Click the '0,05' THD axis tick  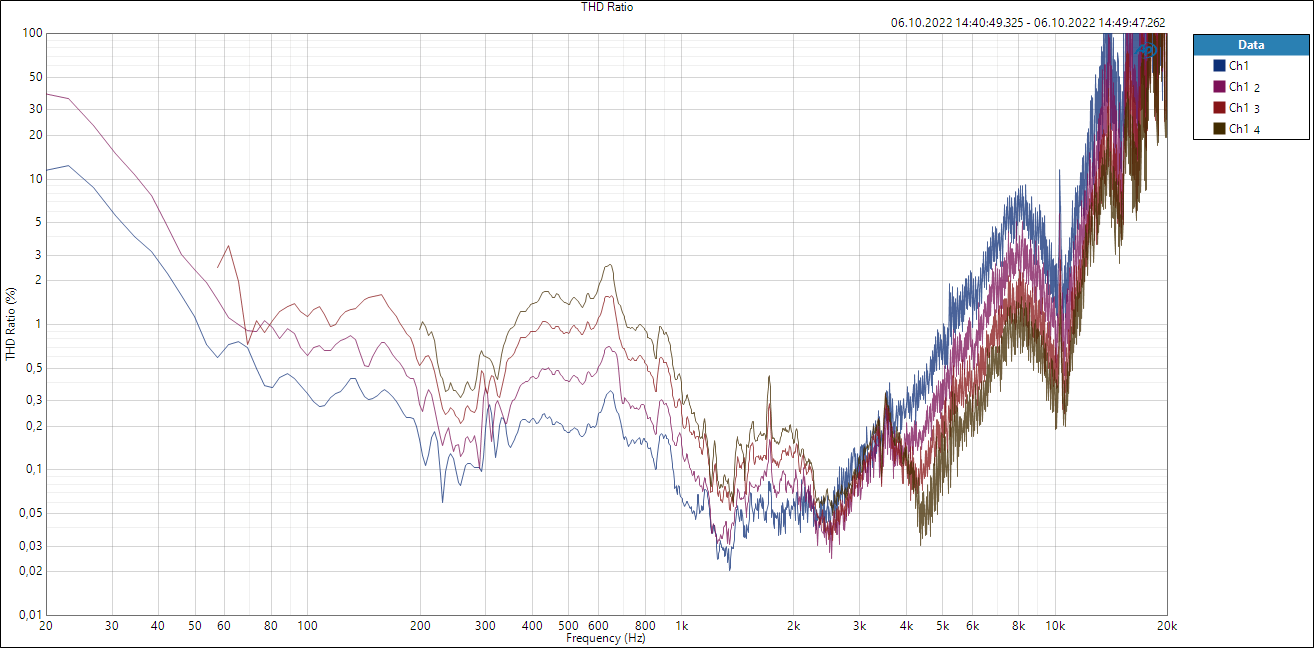(30, 513)
